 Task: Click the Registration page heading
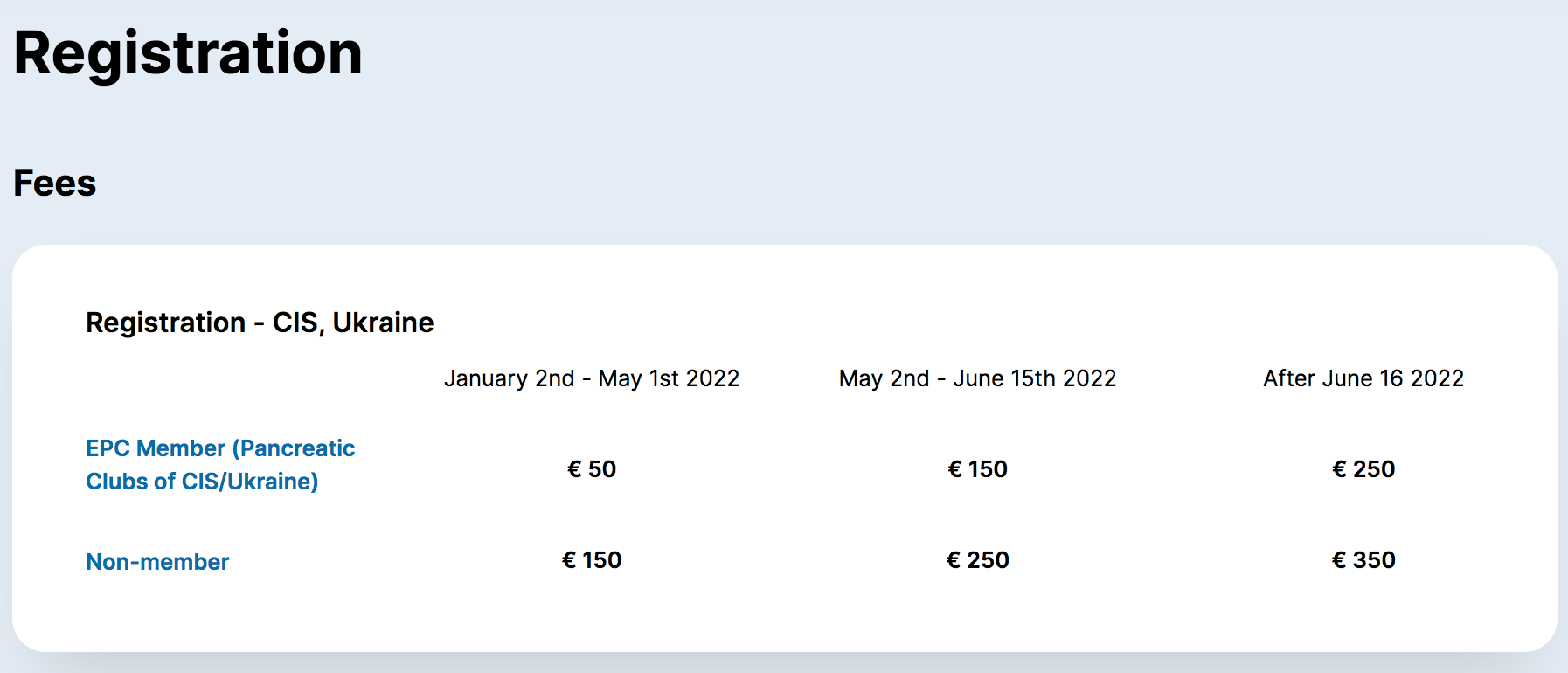click(188, 53)
